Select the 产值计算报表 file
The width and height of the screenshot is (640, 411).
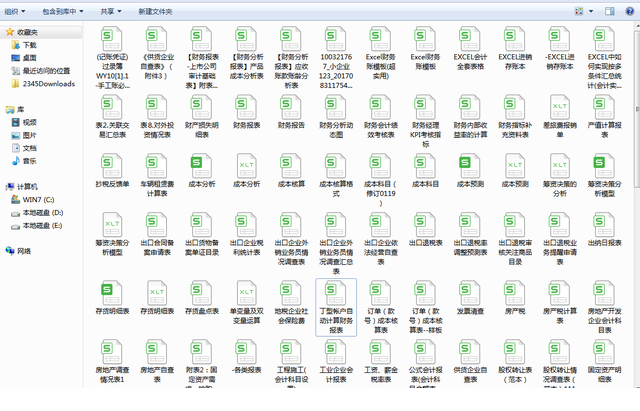604,117
